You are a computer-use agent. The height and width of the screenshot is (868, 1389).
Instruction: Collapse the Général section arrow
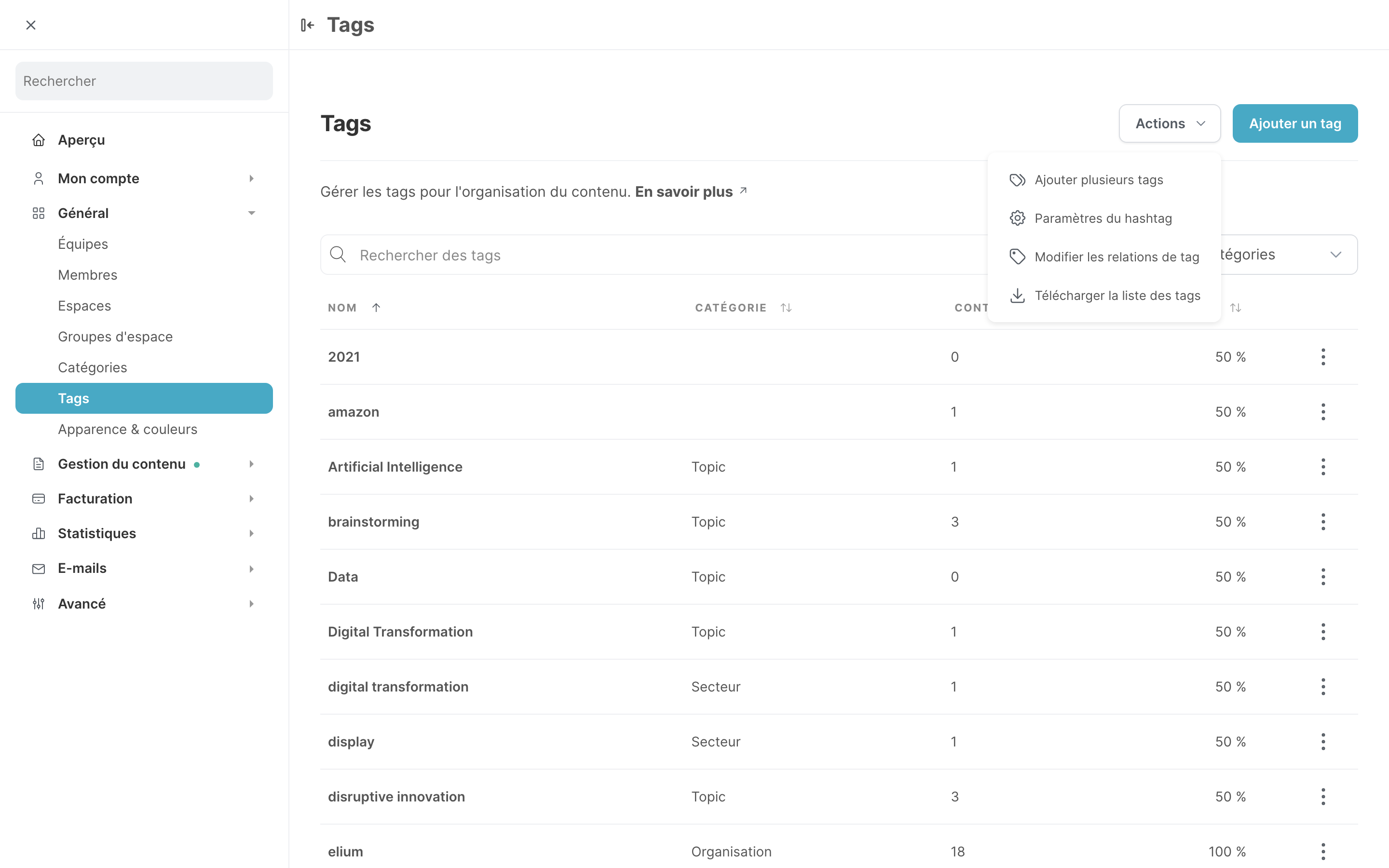point(251,213)
